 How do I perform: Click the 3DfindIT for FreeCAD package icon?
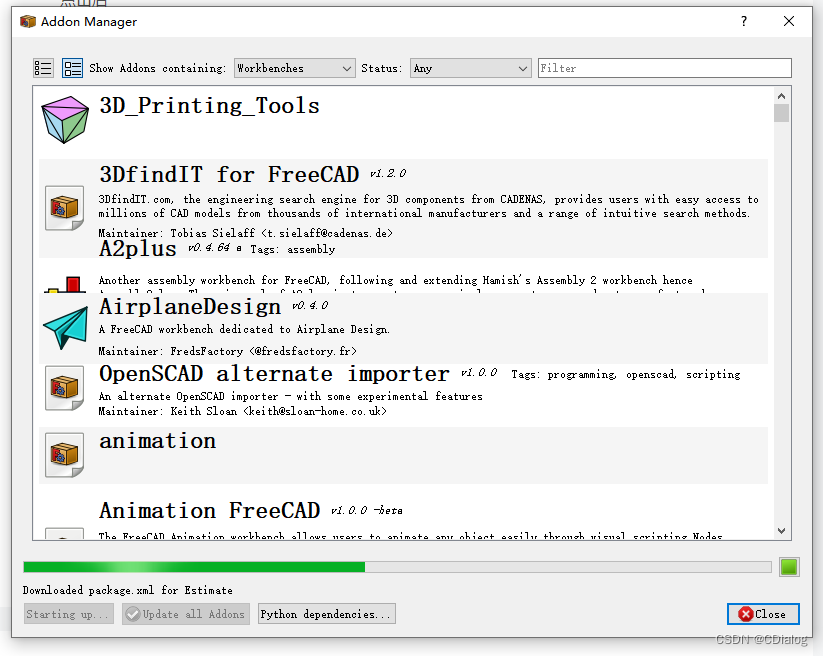[x=65, y=208]
